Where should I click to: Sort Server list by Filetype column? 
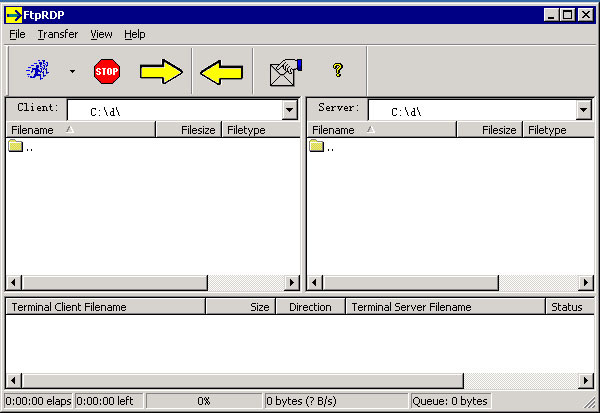coord(559,130)
